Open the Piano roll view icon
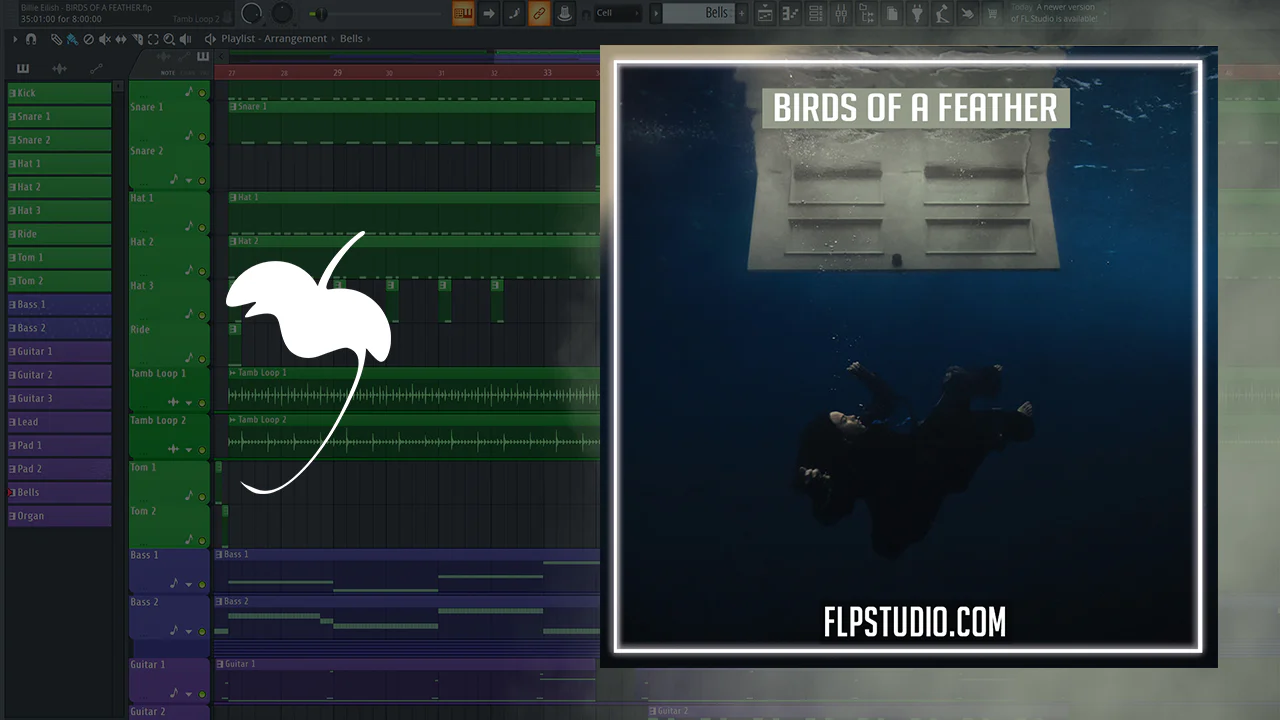The width and height of the screenshot is (1280, 720). click(x=790, y=13)
